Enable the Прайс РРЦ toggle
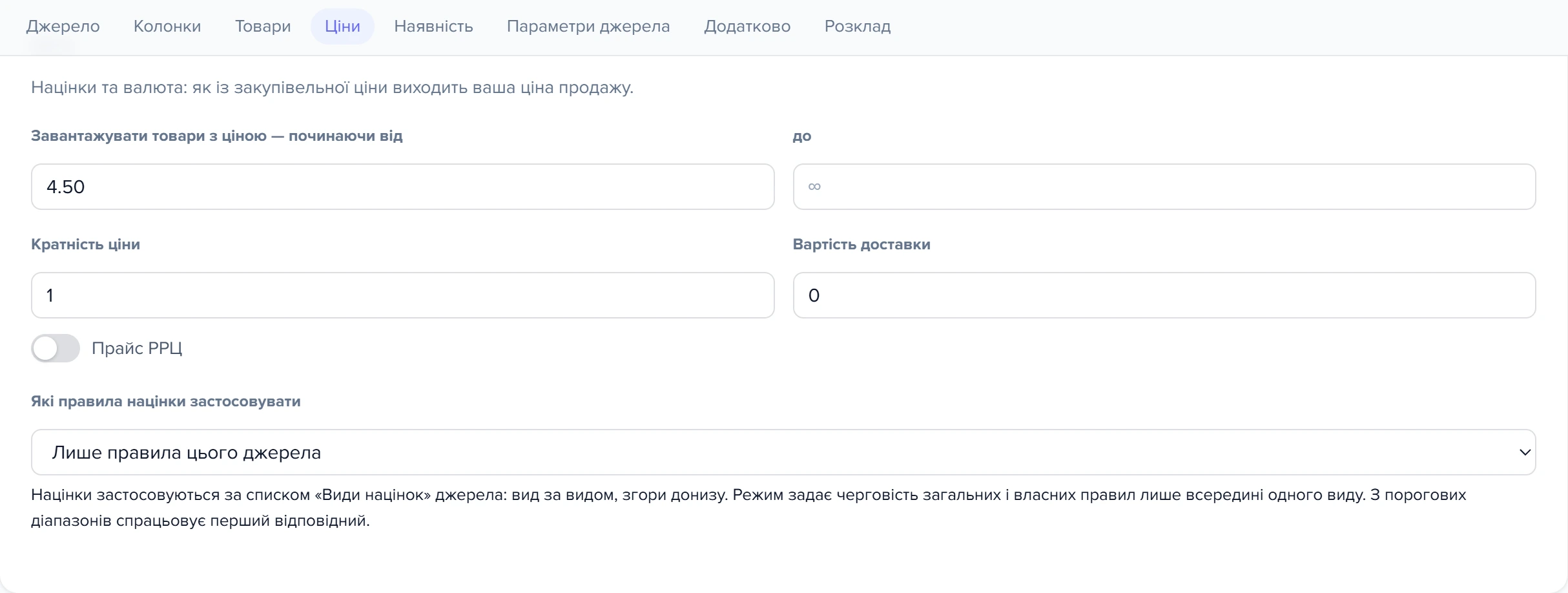This screenshot has width=1568, height=593. pos(56,348)
